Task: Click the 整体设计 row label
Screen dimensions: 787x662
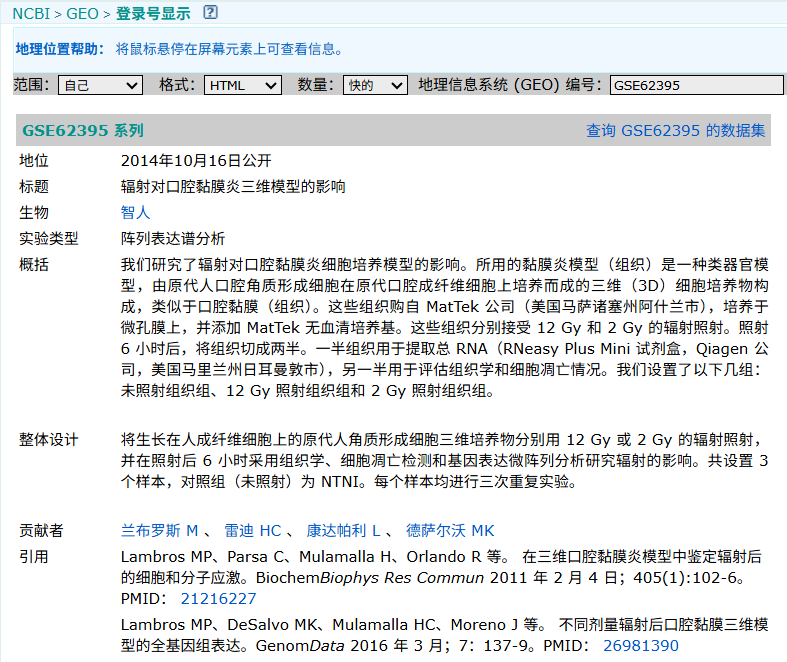Action: (x=49, y=440)
